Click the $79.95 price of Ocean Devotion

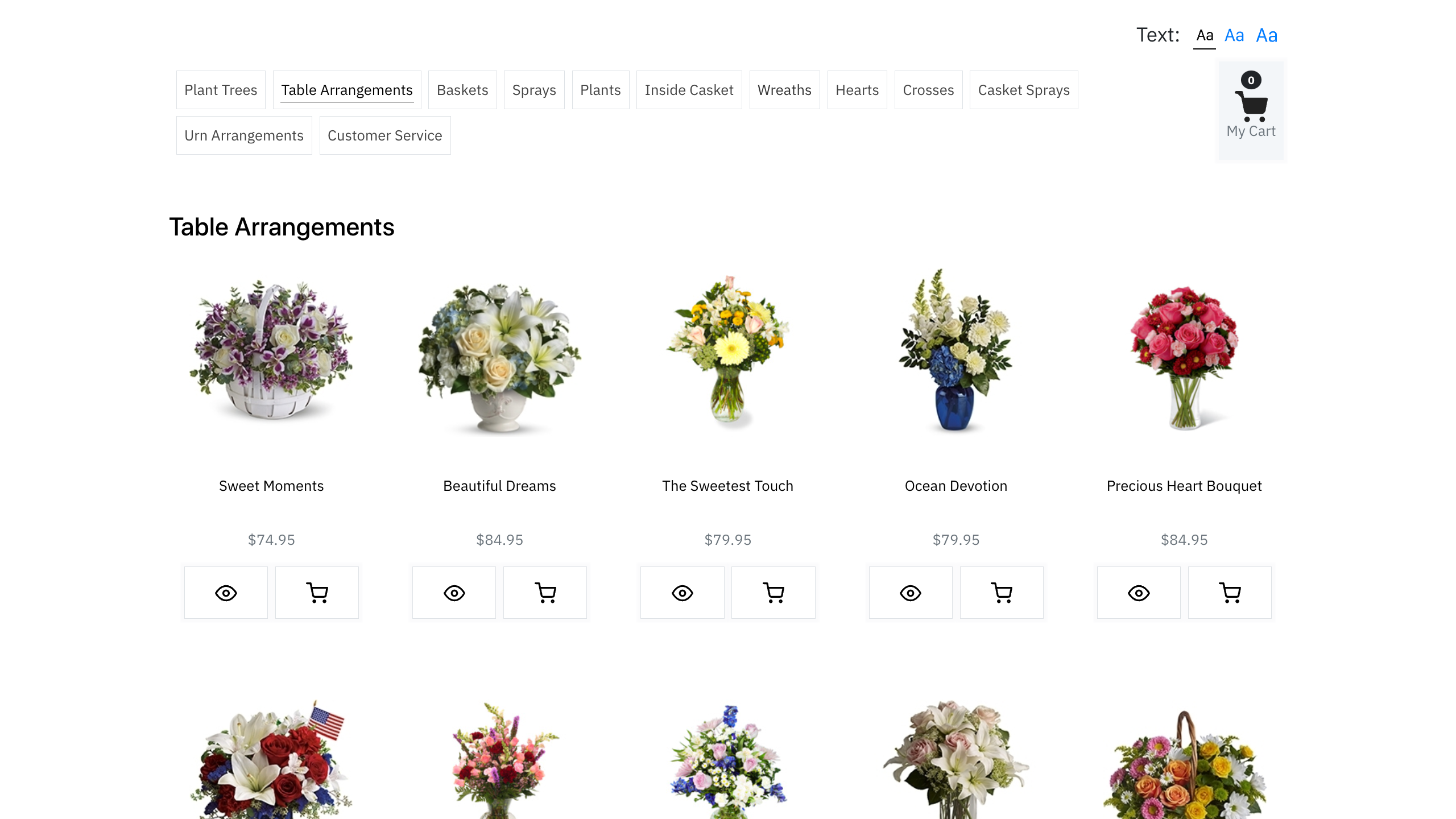(956, 540)
